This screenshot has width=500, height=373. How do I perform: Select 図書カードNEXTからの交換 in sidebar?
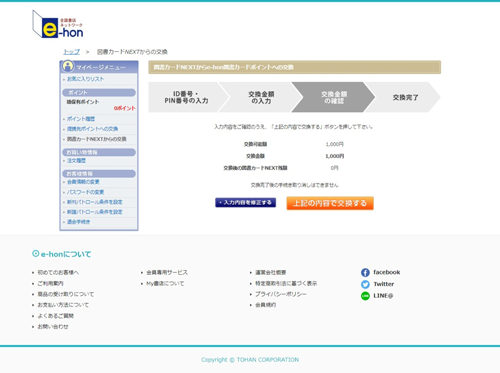tap(97, 139)
